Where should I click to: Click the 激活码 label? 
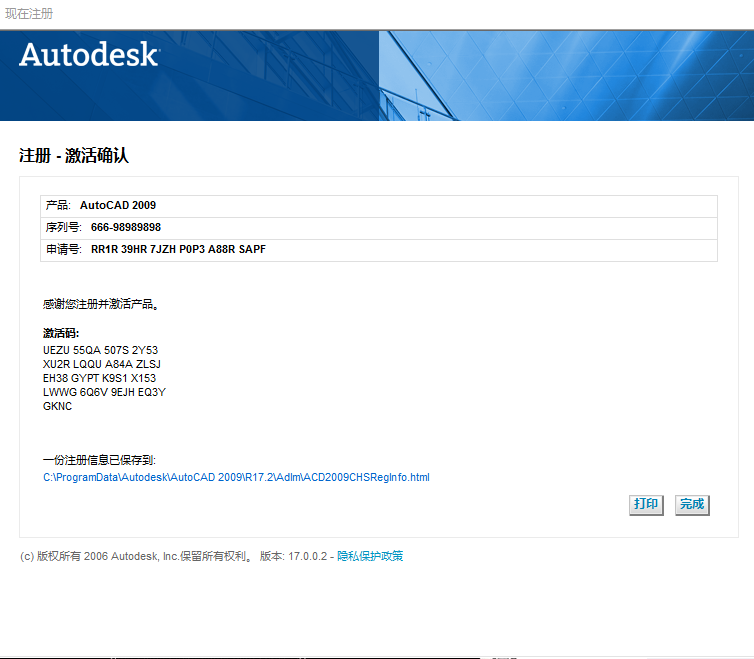61,333
